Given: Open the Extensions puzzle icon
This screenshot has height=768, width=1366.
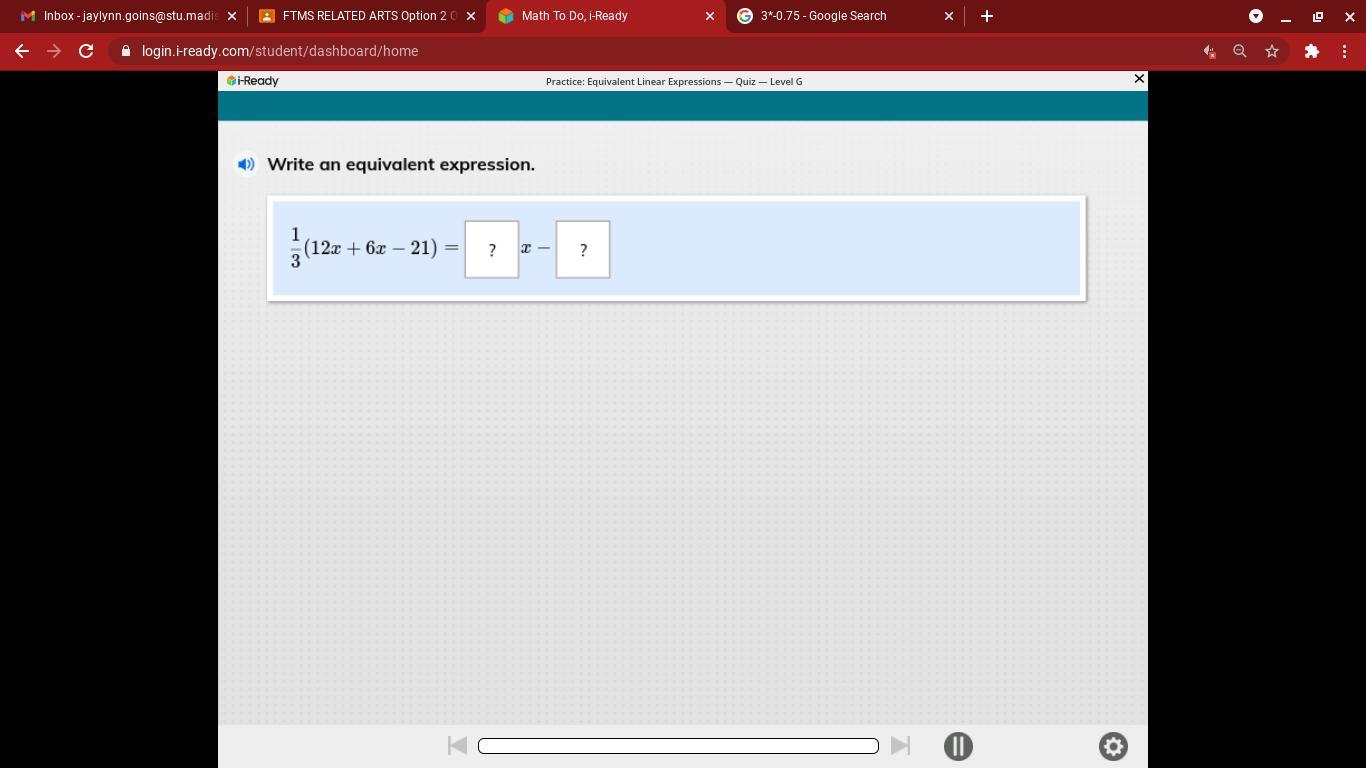Looking at the screenshot, I should [1312, 51].
